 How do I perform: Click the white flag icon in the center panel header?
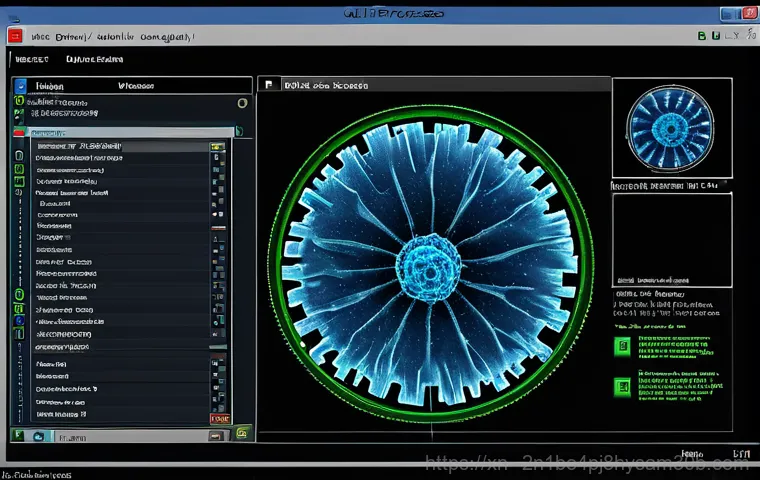269,85
